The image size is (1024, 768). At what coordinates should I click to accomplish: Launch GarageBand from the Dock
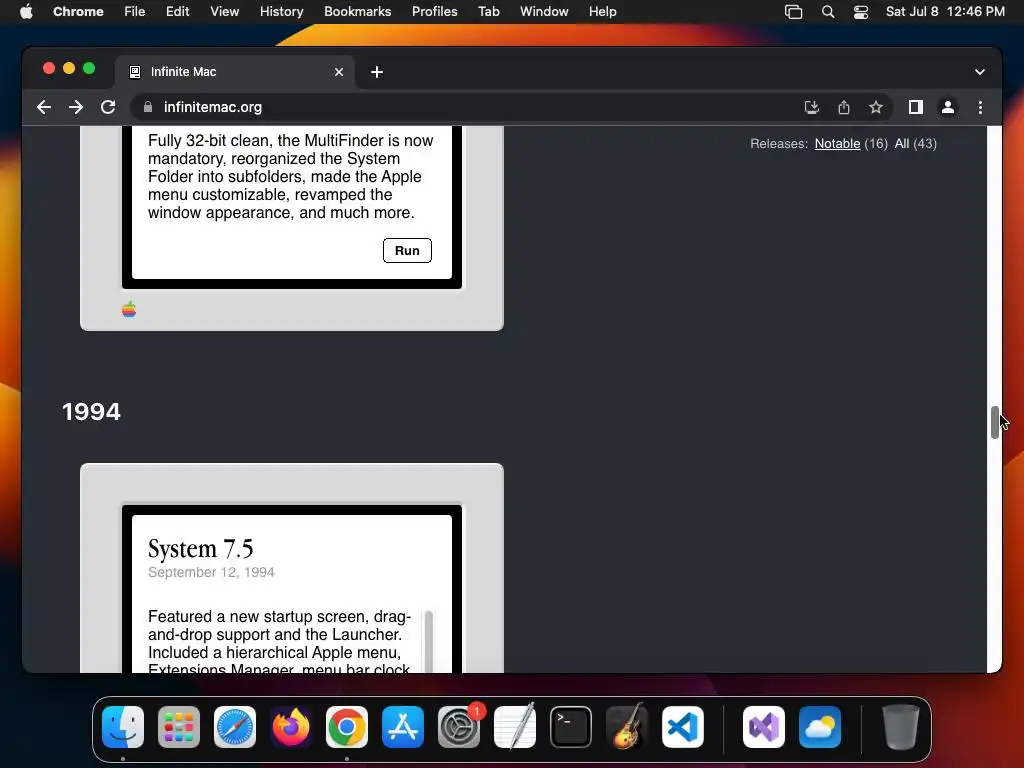pos(627,727)
